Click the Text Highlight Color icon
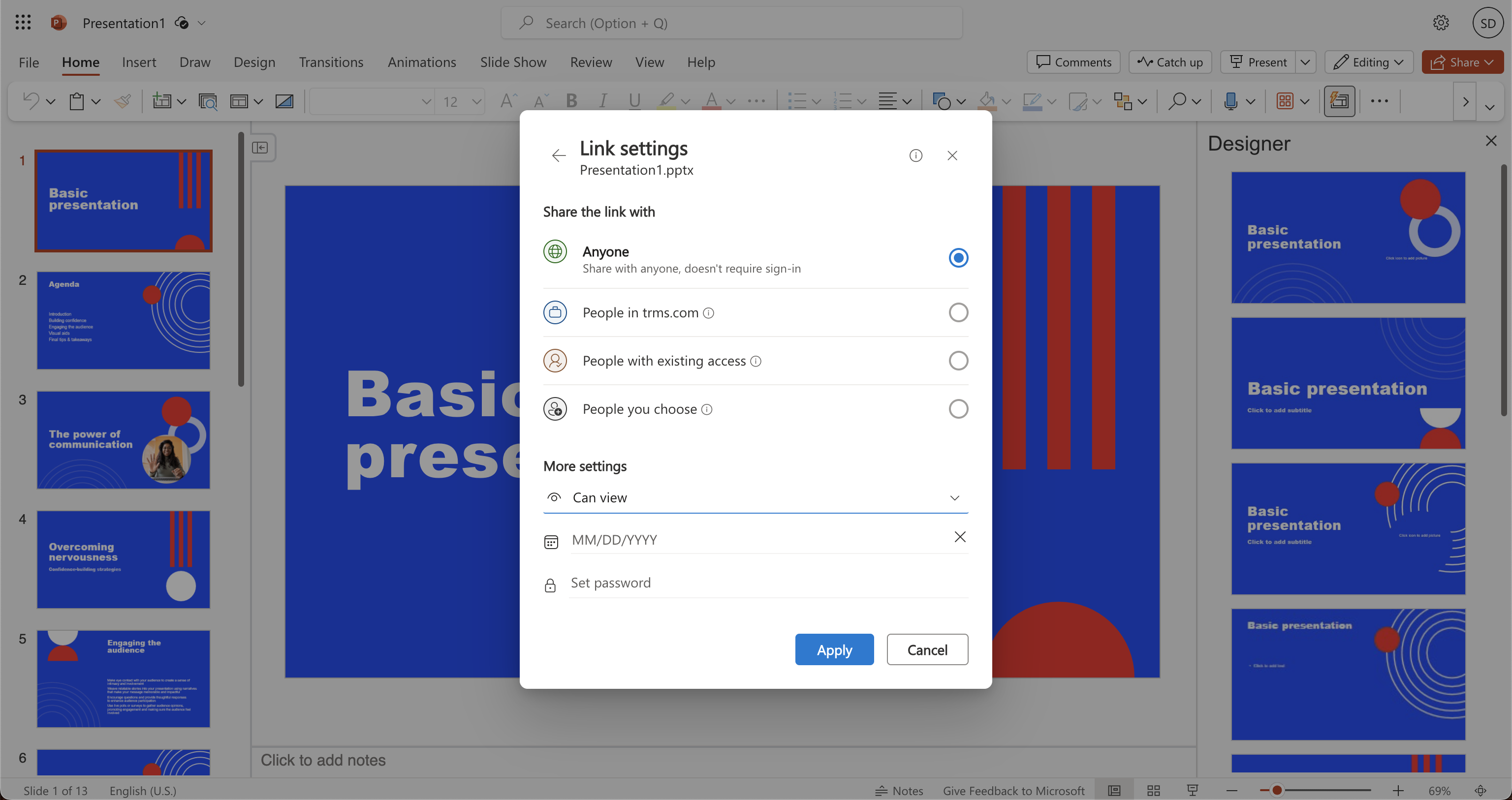Image resolution: width=1512 pixels, height=800 pixels. (x=666, y=101)
